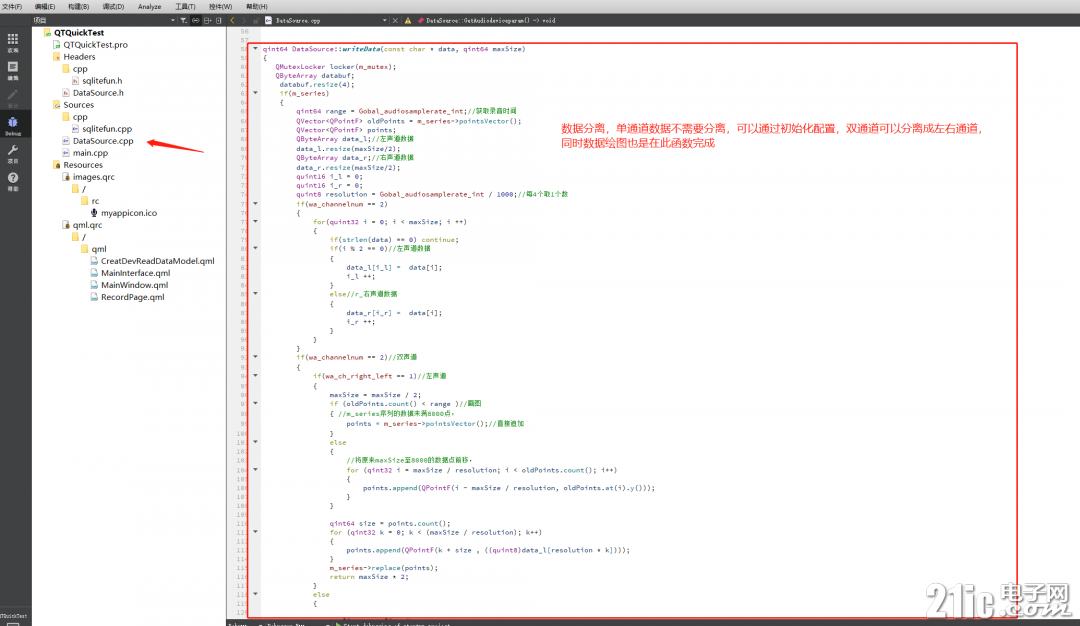Open the 文件(F) menu
The width and height of the screenshot is (1080, 626).
coord(12,6)
